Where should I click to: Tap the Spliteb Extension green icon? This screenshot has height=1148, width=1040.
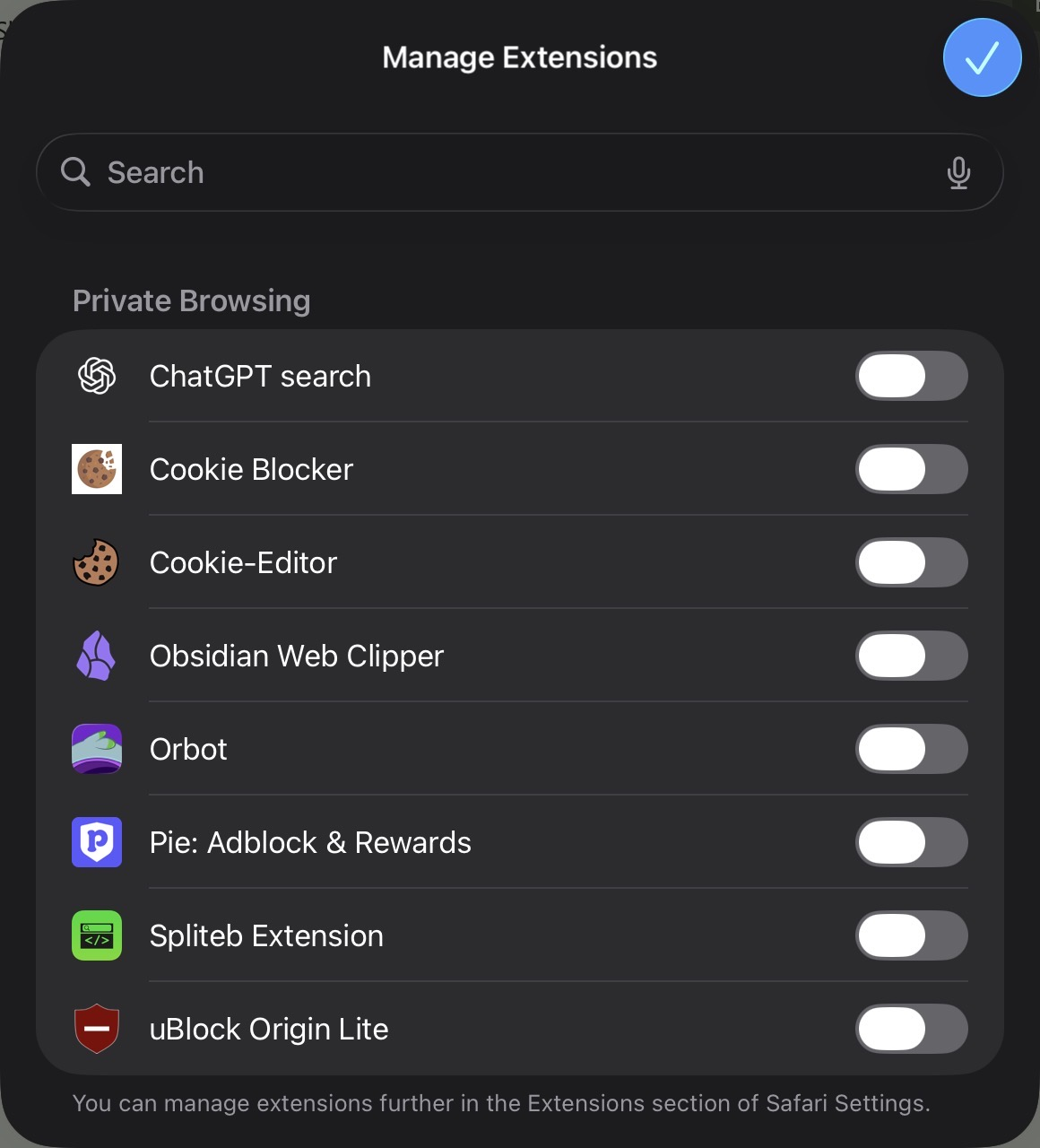tap(97, 935)
